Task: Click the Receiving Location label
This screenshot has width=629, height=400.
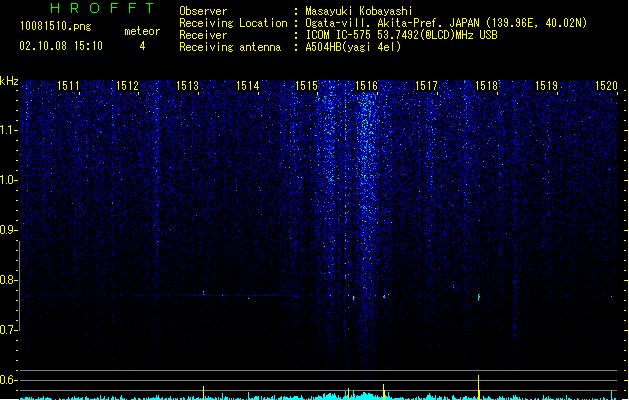Action: (233, 23)
